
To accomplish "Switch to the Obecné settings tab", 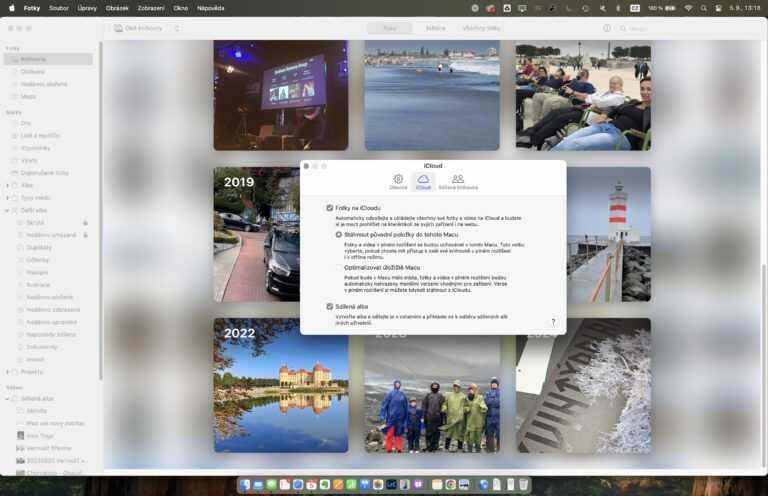I will 398,182.
